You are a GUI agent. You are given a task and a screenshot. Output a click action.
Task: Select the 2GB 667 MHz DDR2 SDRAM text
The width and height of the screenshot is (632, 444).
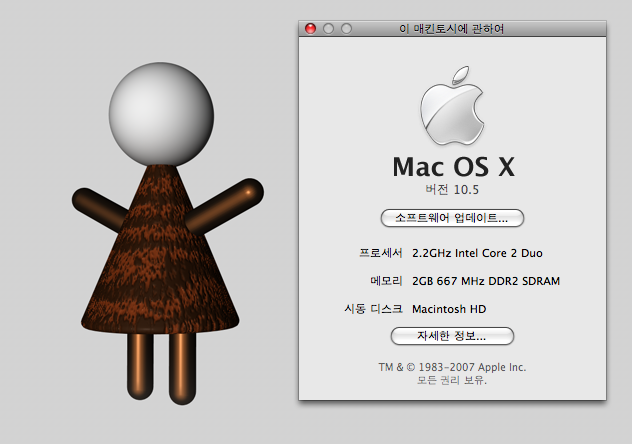click(x=486, y=281)
